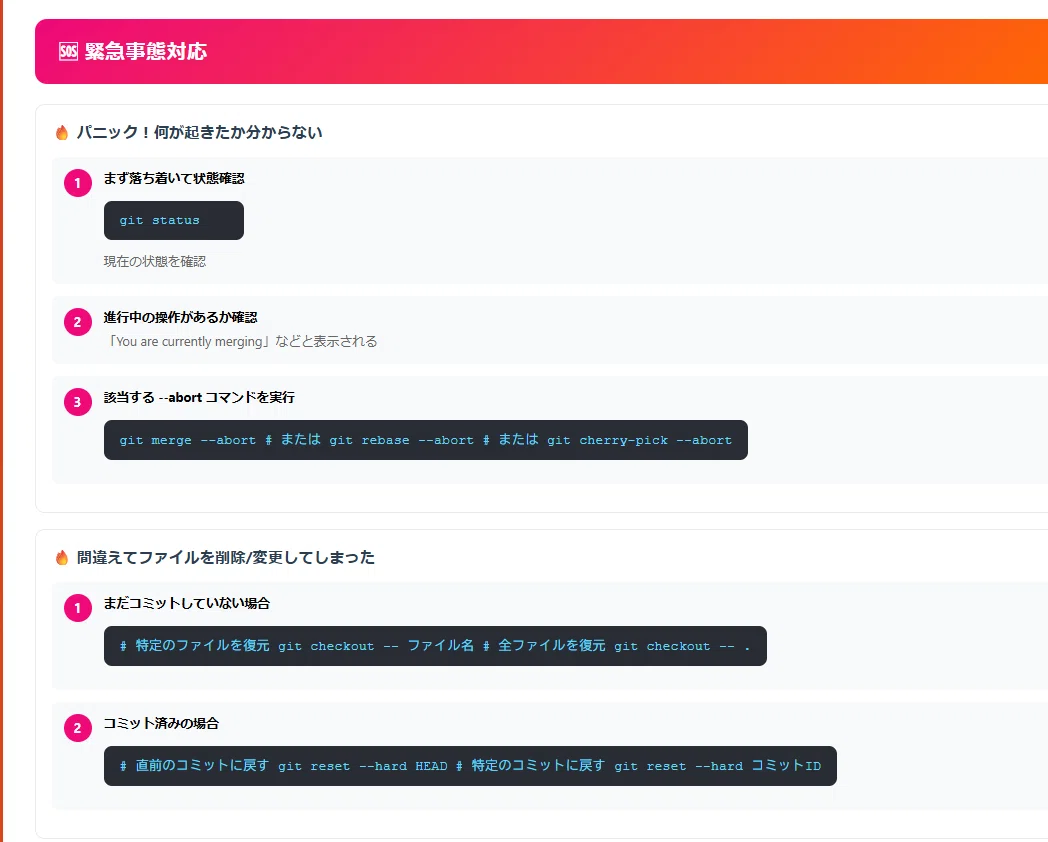
Task: Click fire icon beside パニック heading
Action: [62, 132]
